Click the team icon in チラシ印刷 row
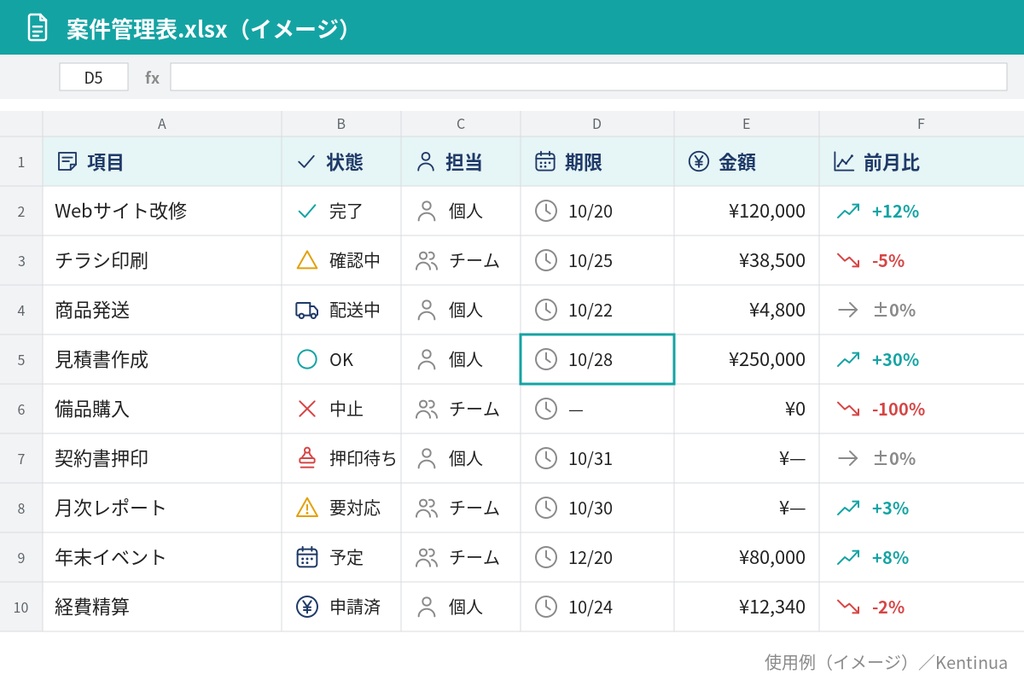The image size is (1024, 686). click(426, 261)
